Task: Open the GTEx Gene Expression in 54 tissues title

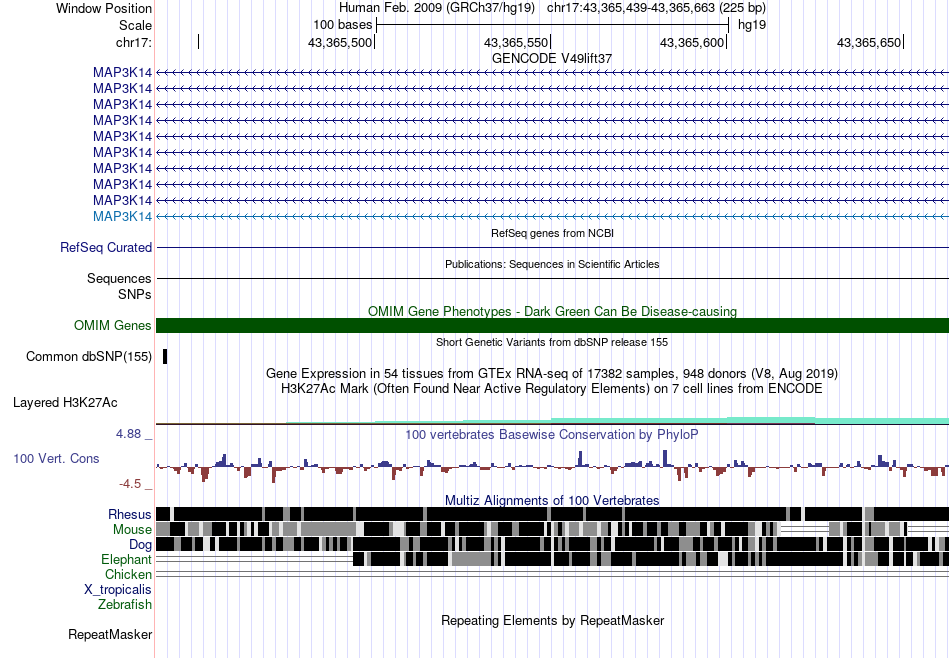Action: 552,373
